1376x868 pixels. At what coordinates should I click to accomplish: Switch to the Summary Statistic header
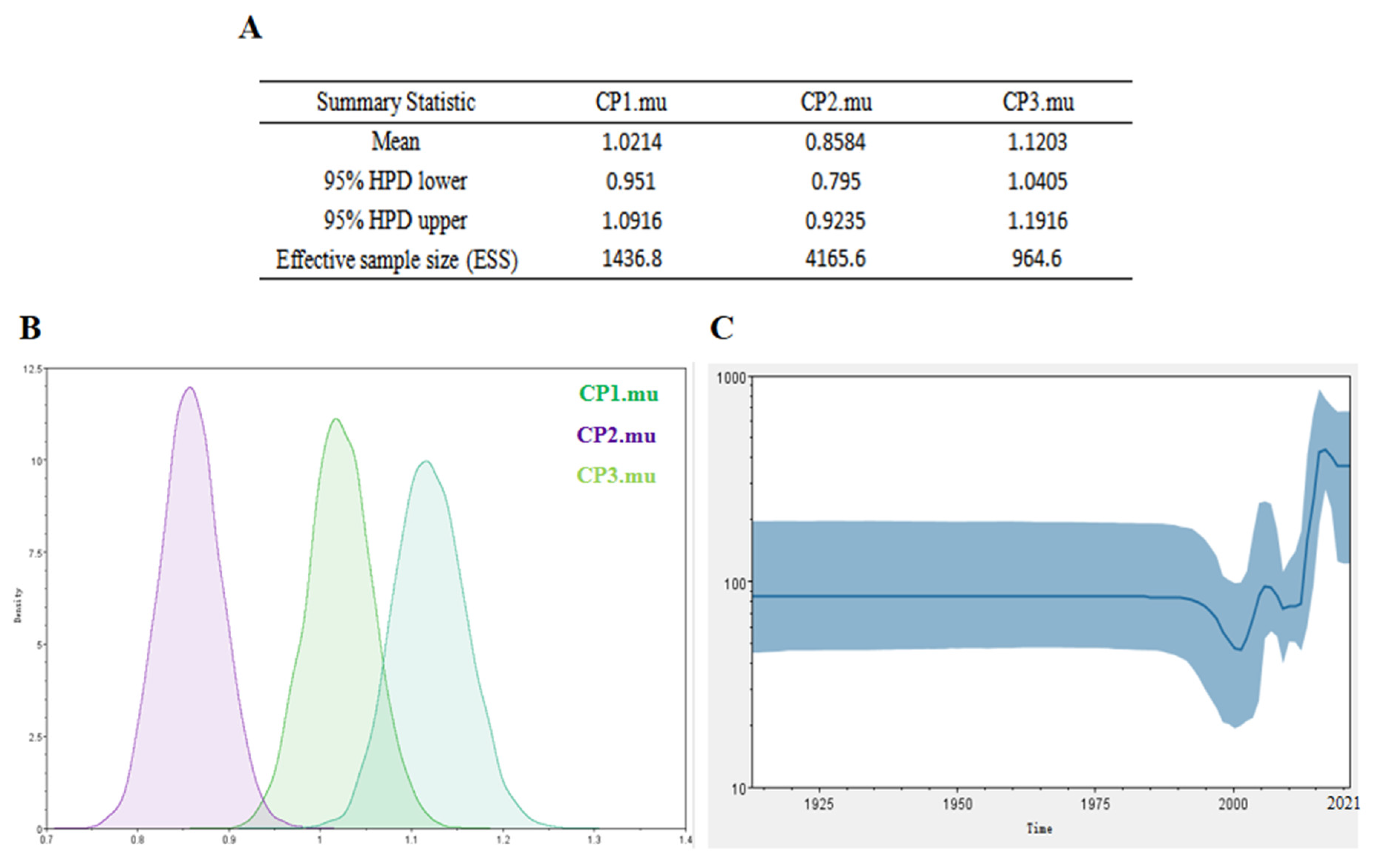tap(397, 102)
